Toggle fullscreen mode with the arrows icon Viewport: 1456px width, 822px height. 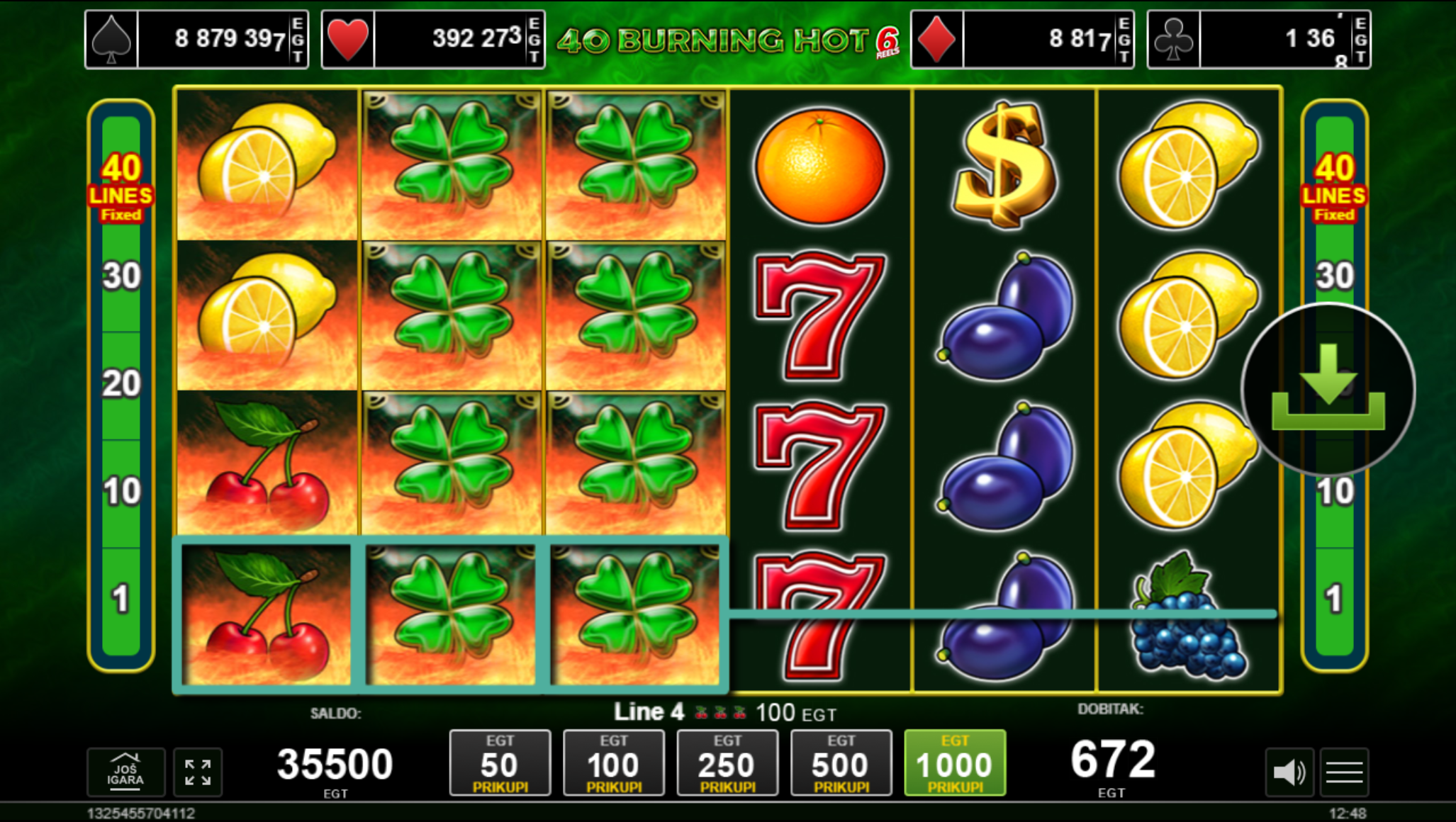point(198,772)
